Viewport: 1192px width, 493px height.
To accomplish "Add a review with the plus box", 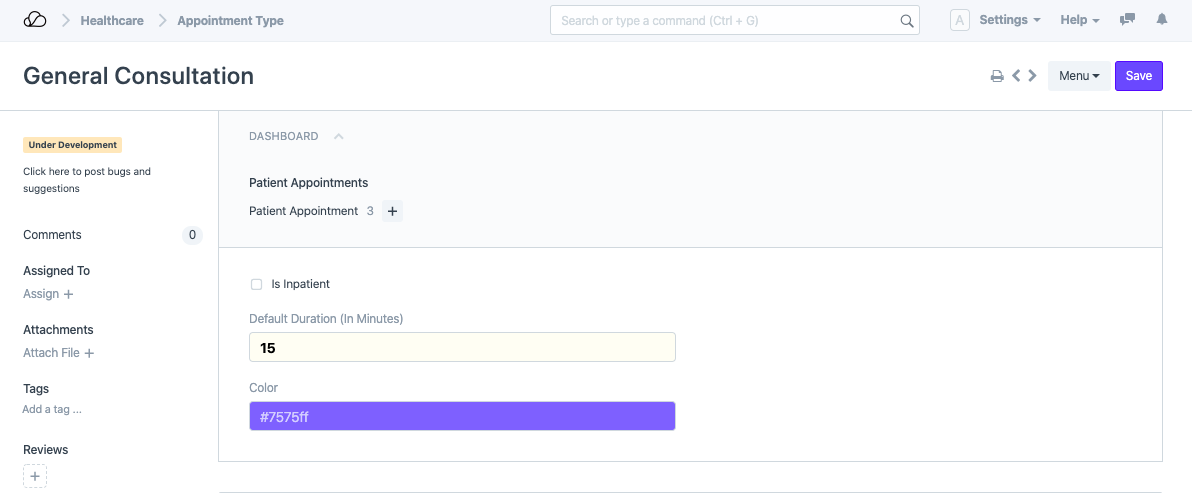I will pyautogui.click(x=35, y=477).
